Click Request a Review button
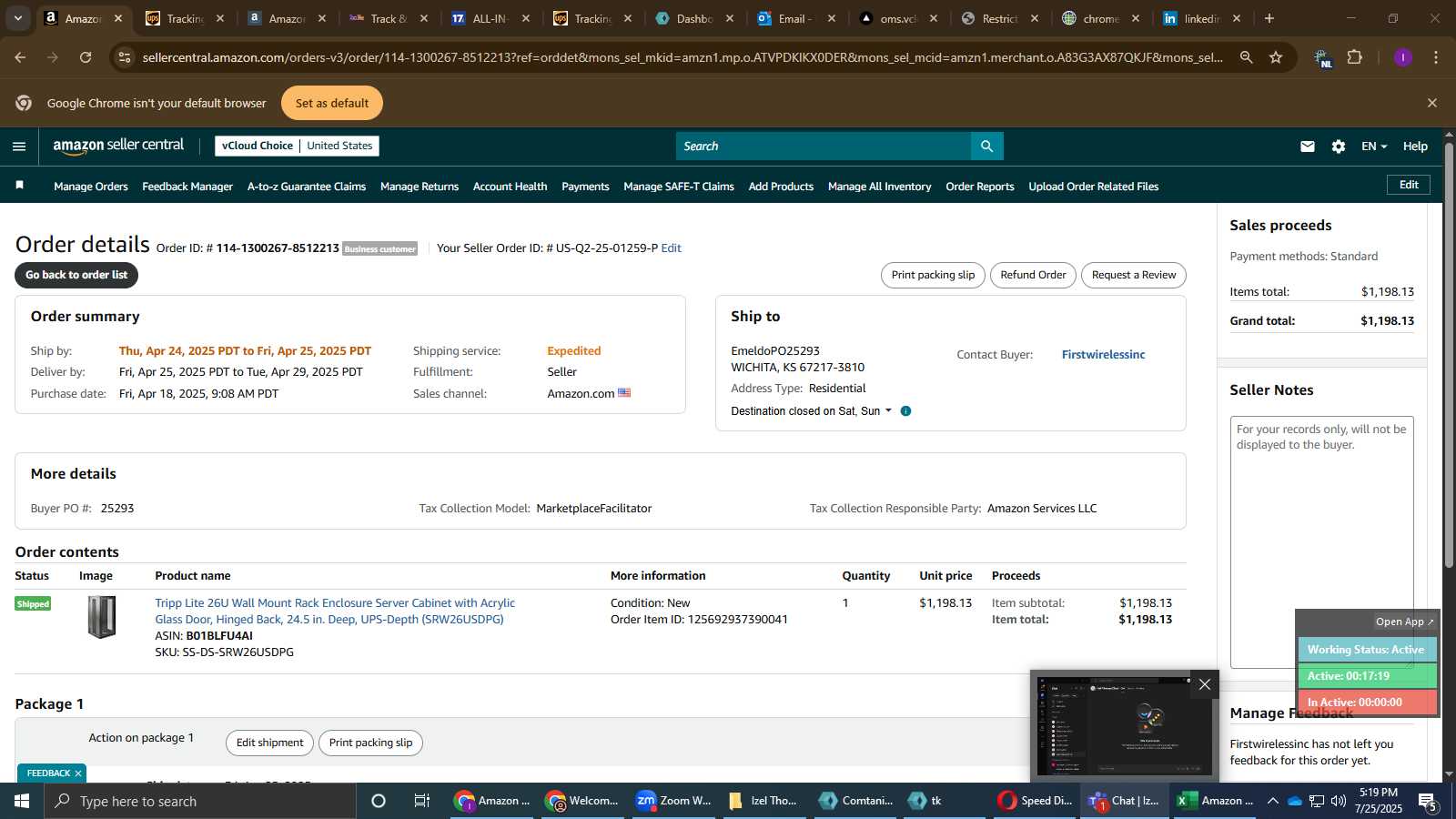Image resolution: width=1456 pixels, height=819 pixels. tap(1134, 275)
